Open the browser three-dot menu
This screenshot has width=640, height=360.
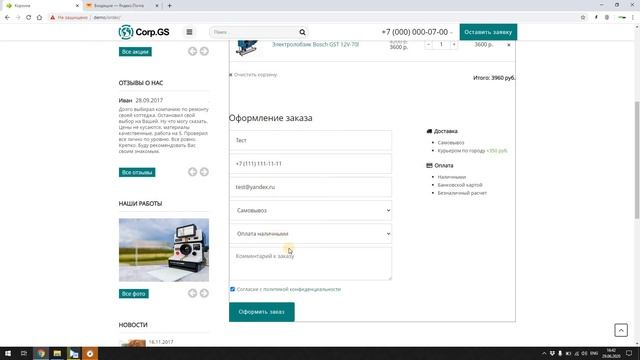(x=633, y=18)
